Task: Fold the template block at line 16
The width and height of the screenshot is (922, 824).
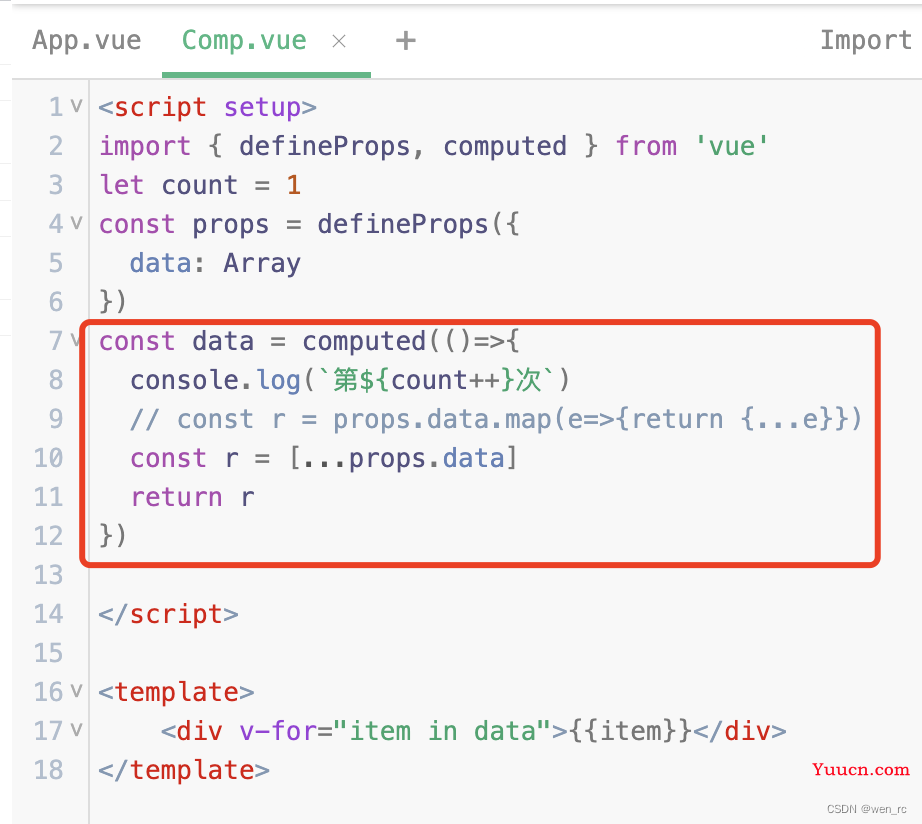Action: (76, 690)
